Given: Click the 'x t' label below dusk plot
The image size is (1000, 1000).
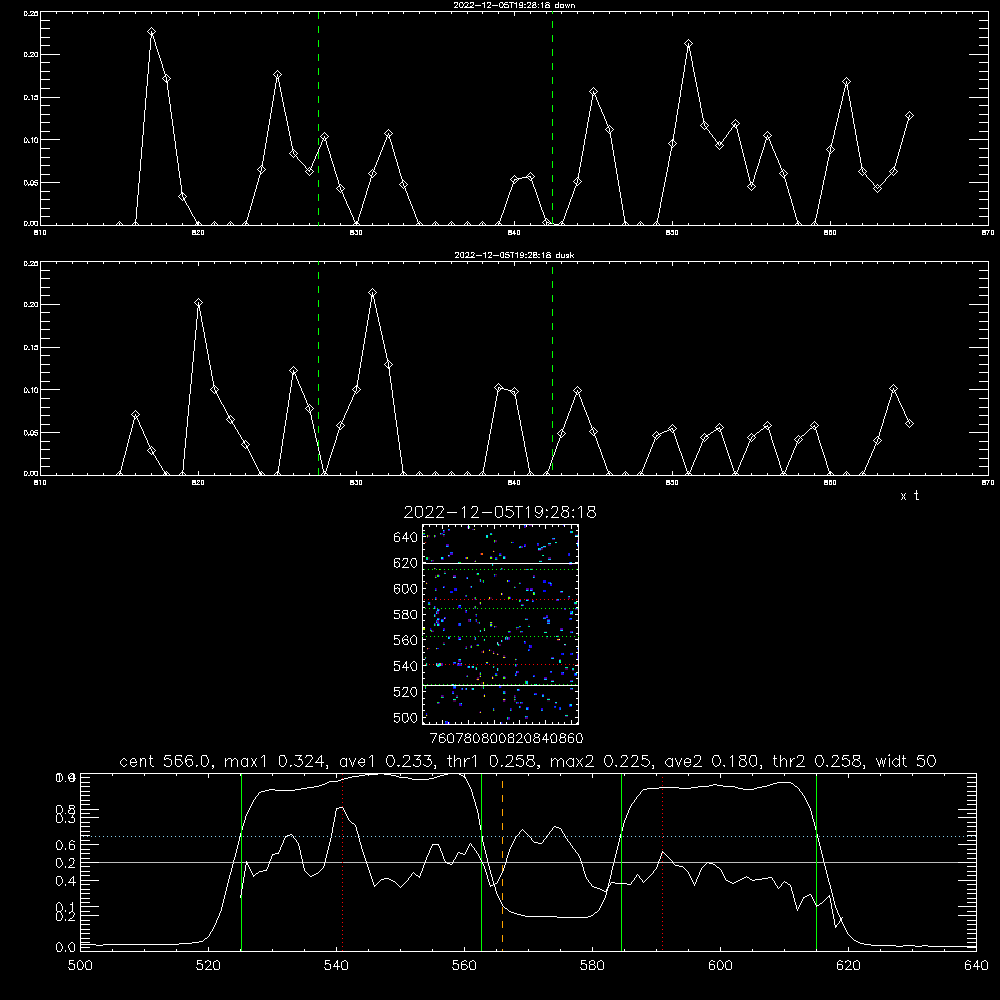Looking at the screenshot, I should point(909,496).
